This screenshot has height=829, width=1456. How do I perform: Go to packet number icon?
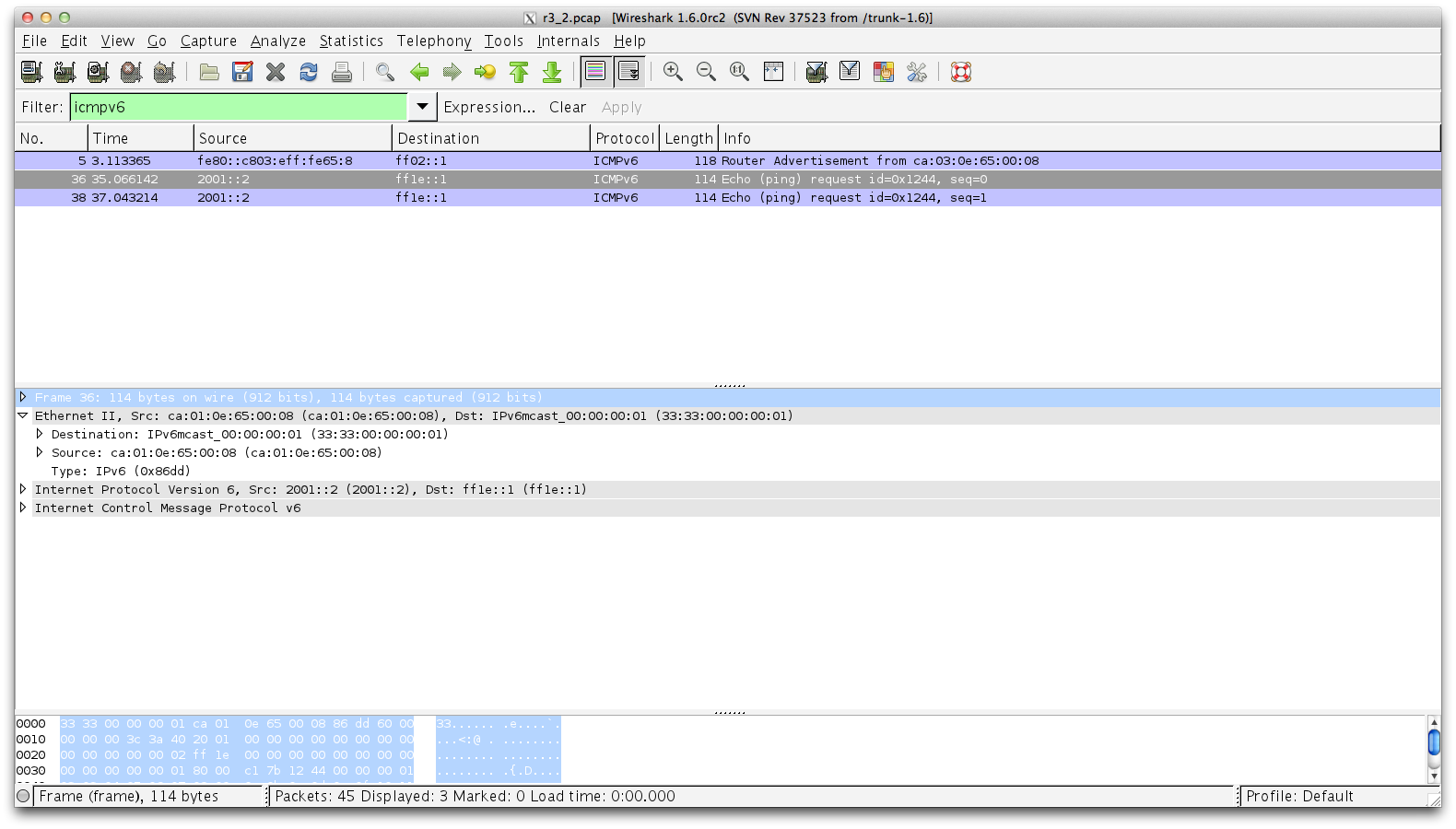tap(485, 72)
